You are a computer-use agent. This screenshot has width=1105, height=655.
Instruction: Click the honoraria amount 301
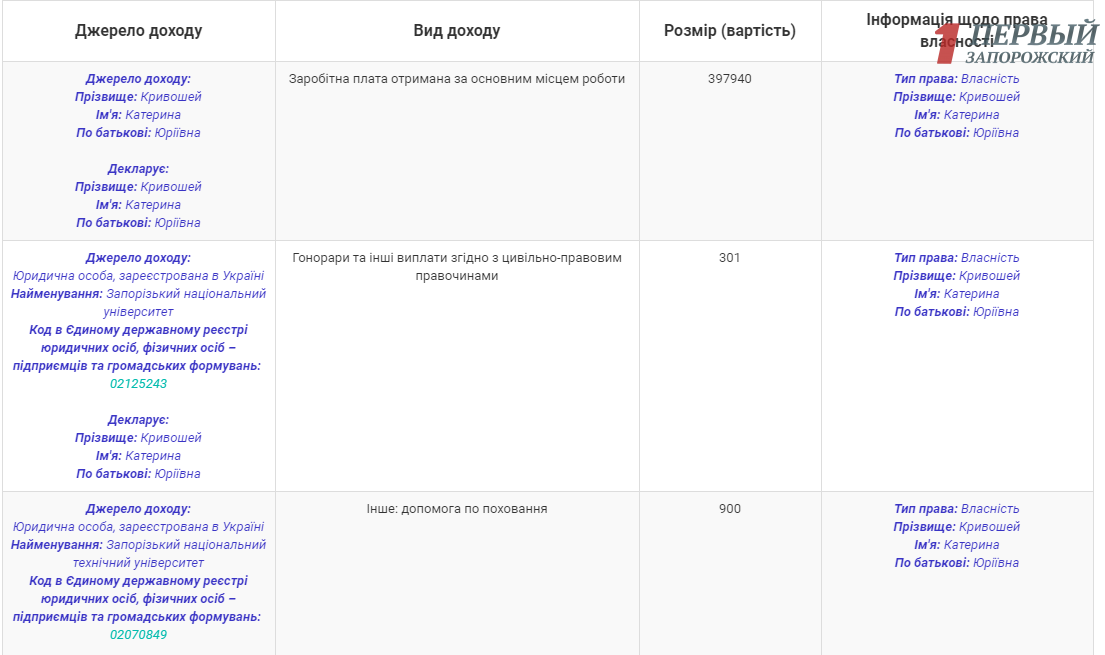pos(730,258)
